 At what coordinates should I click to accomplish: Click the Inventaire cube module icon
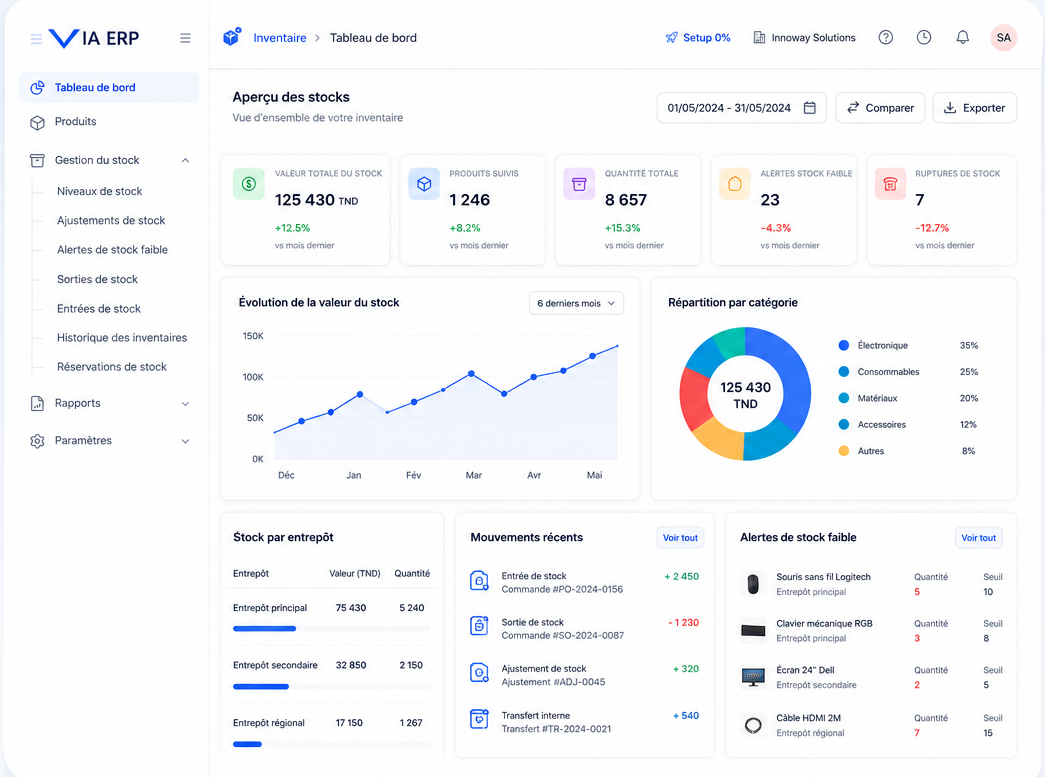click(231, 37)
